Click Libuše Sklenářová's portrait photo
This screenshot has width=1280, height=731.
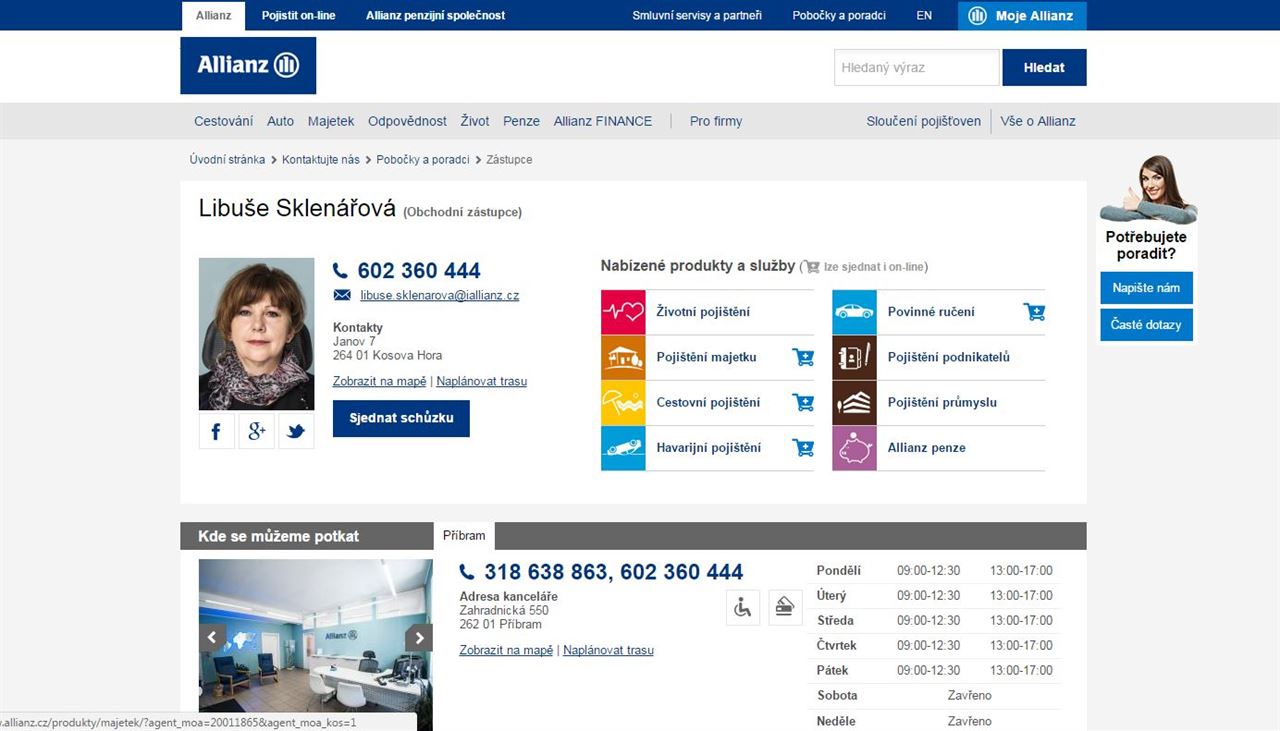[256, 334]
